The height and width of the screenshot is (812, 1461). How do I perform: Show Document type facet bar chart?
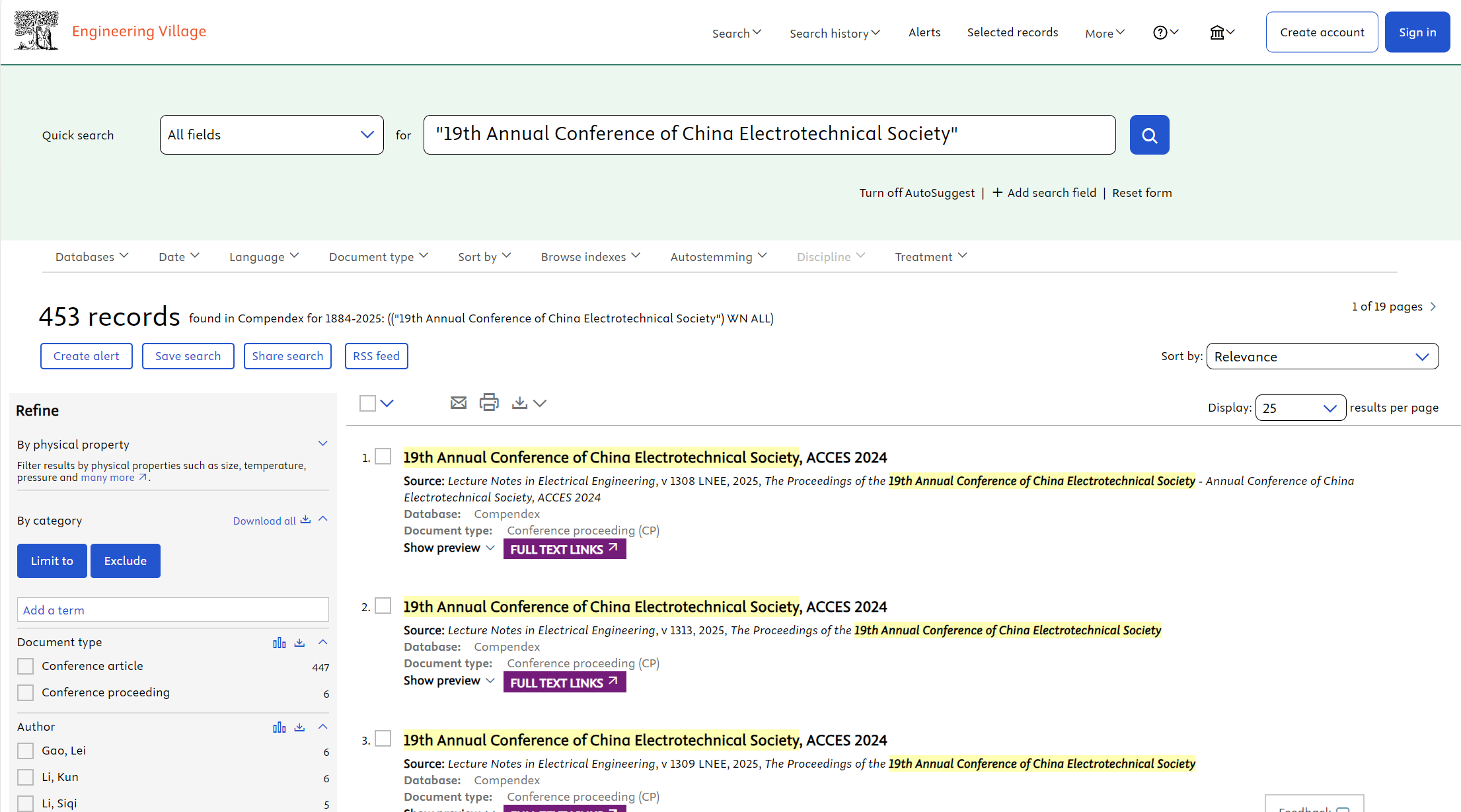click(279, 642)
